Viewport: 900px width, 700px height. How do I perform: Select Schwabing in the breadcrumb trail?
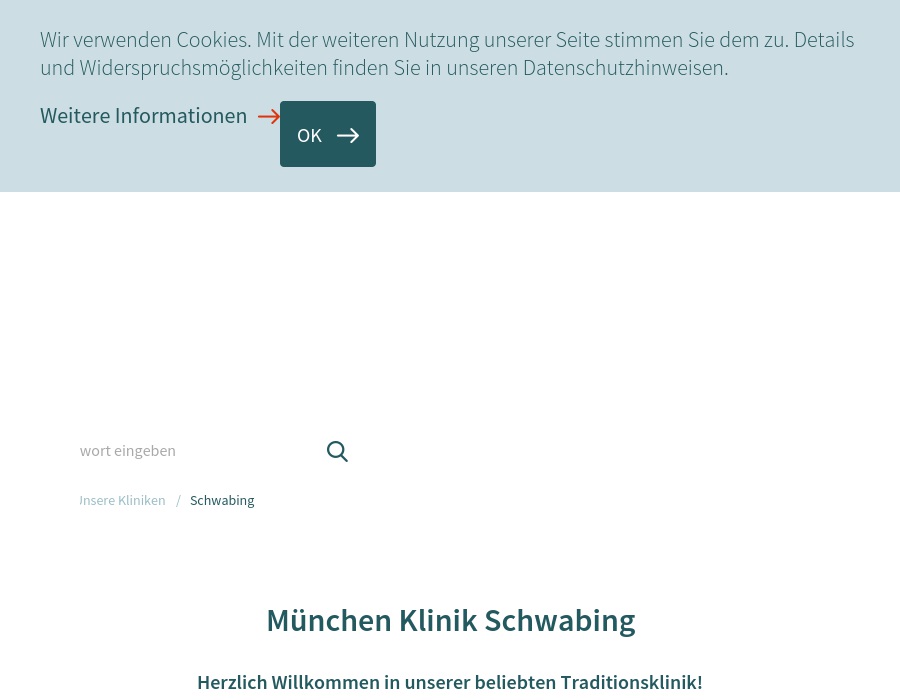[x=222, y=500]
